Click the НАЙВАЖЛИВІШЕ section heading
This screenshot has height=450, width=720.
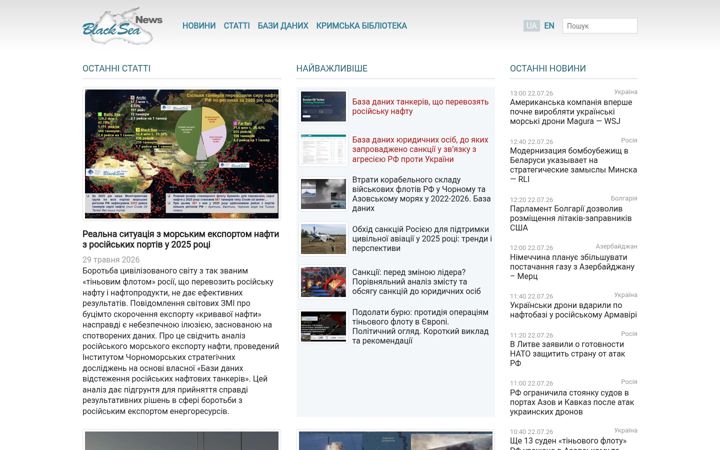[332, 68]
